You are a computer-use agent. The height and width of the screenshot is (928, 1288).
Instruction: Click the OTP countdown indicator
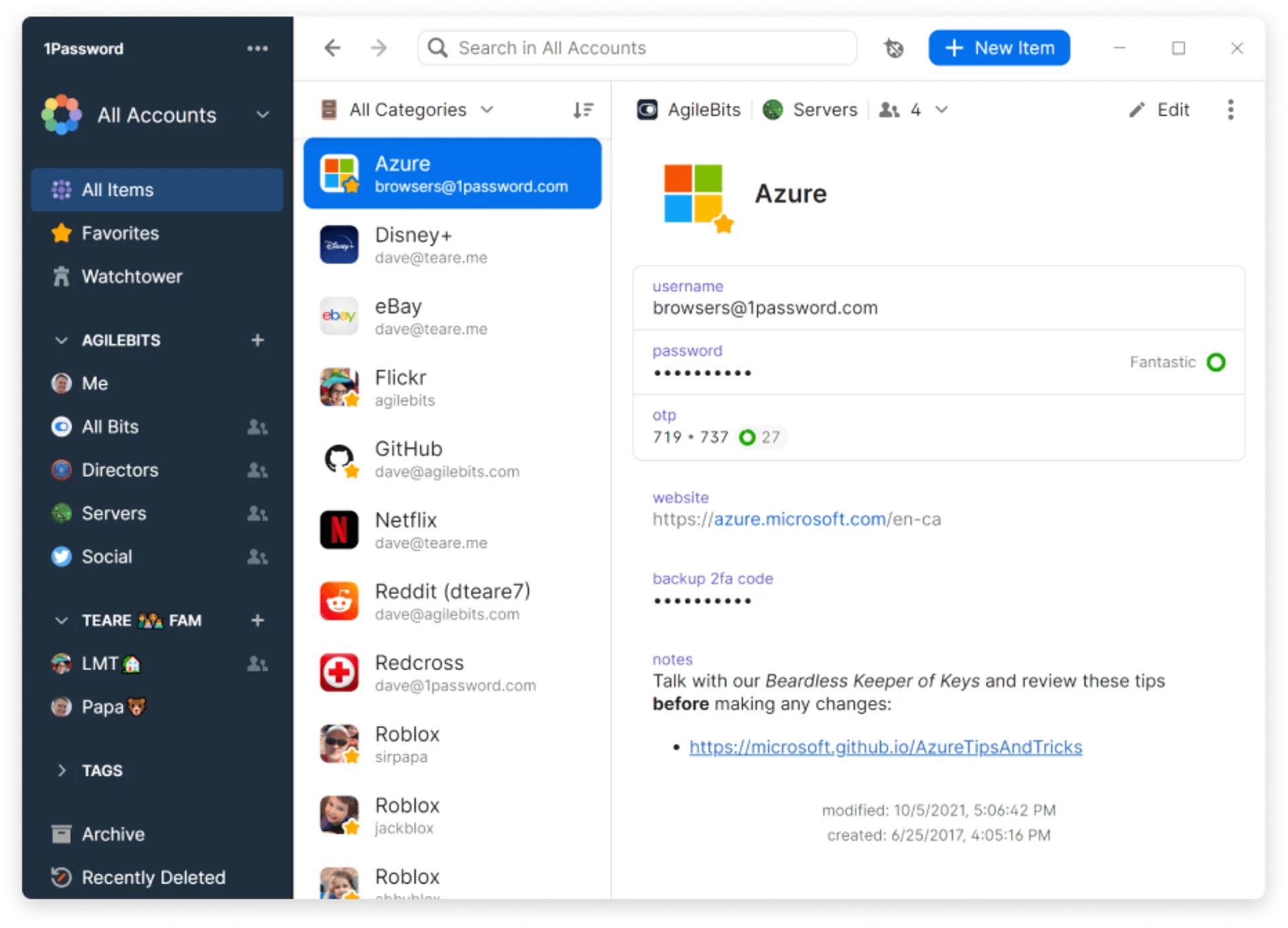pos(747,437)
